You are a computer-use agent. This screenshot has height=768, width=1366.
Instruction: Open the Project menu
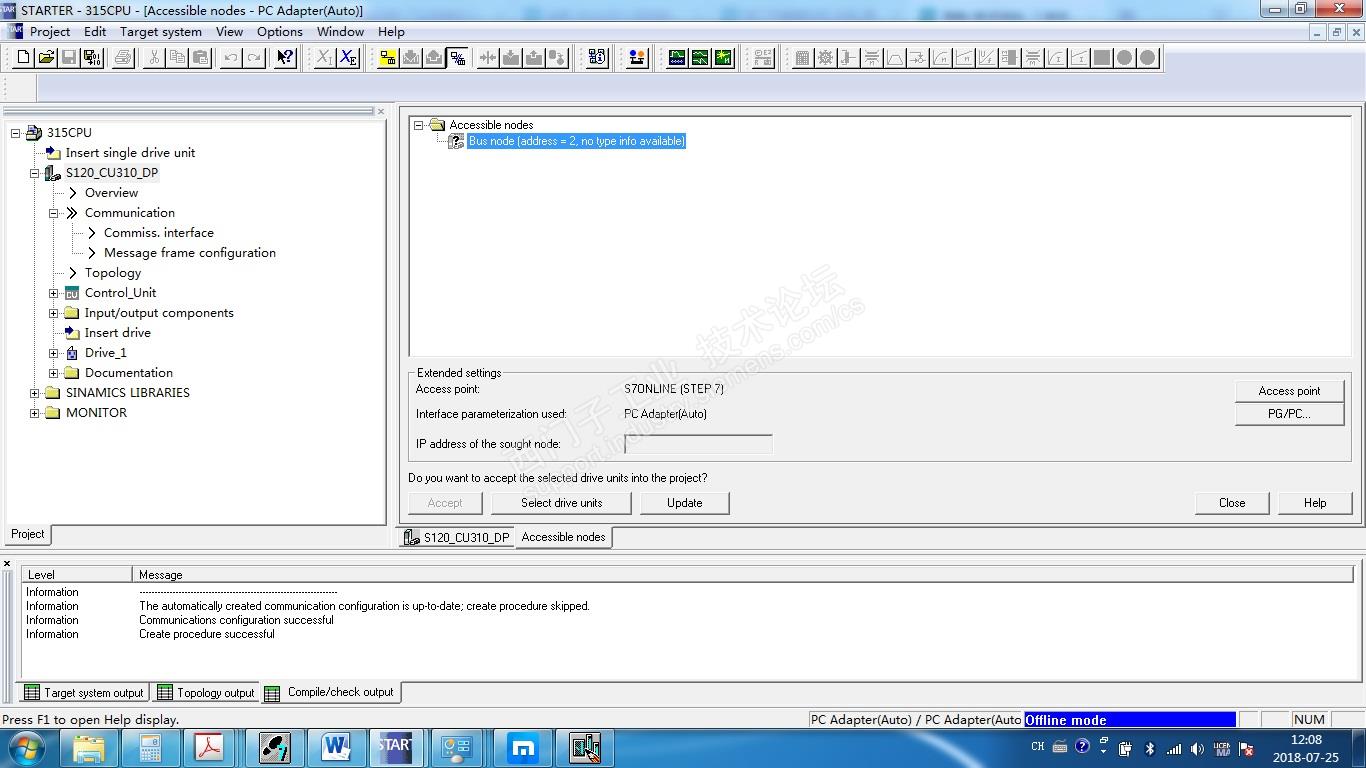point(50,32)
